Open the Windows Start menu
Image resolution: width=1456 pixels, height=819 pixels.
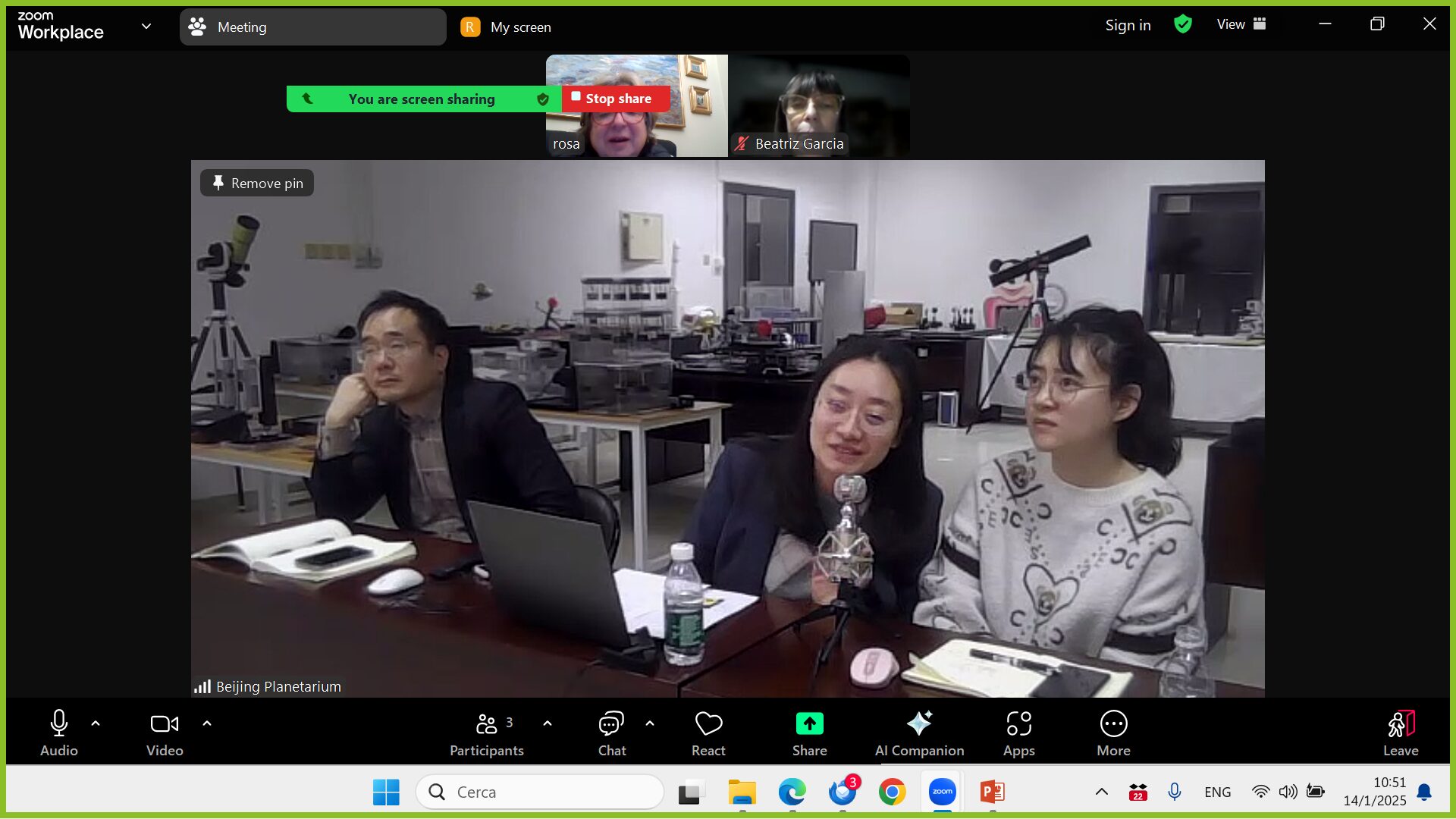(386, 792)
